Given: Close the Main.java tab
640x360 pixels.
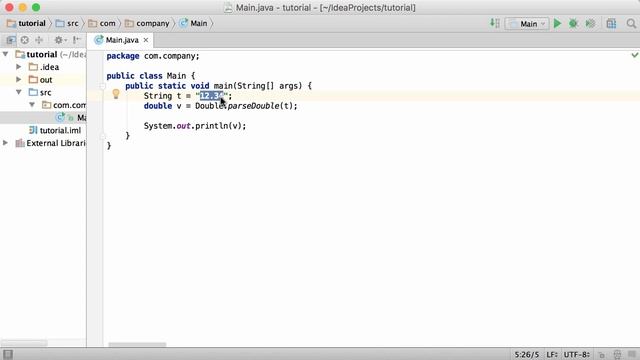Looking at the screenshot, I should click(x=146, y=40).
